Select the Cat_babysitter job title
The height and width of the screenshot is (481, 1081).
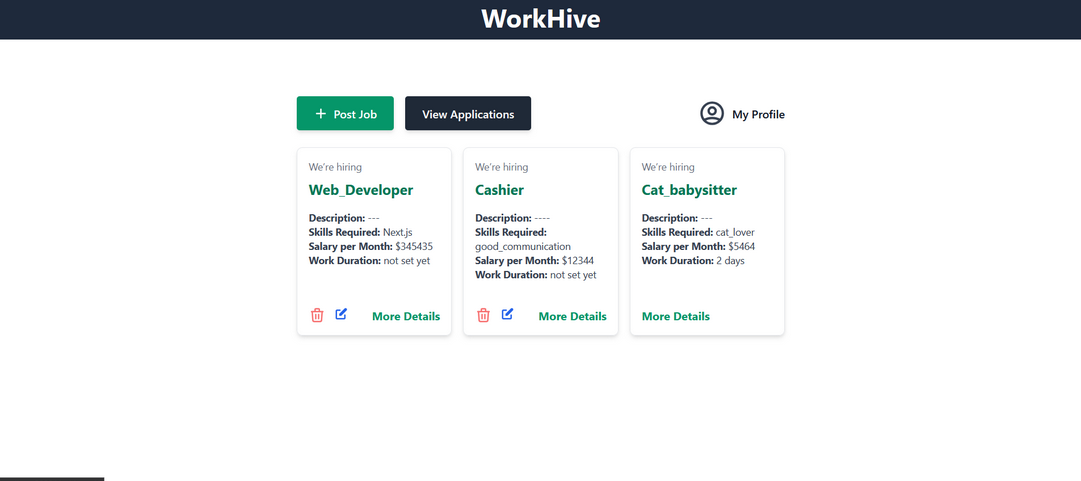[x=689, y=190]
